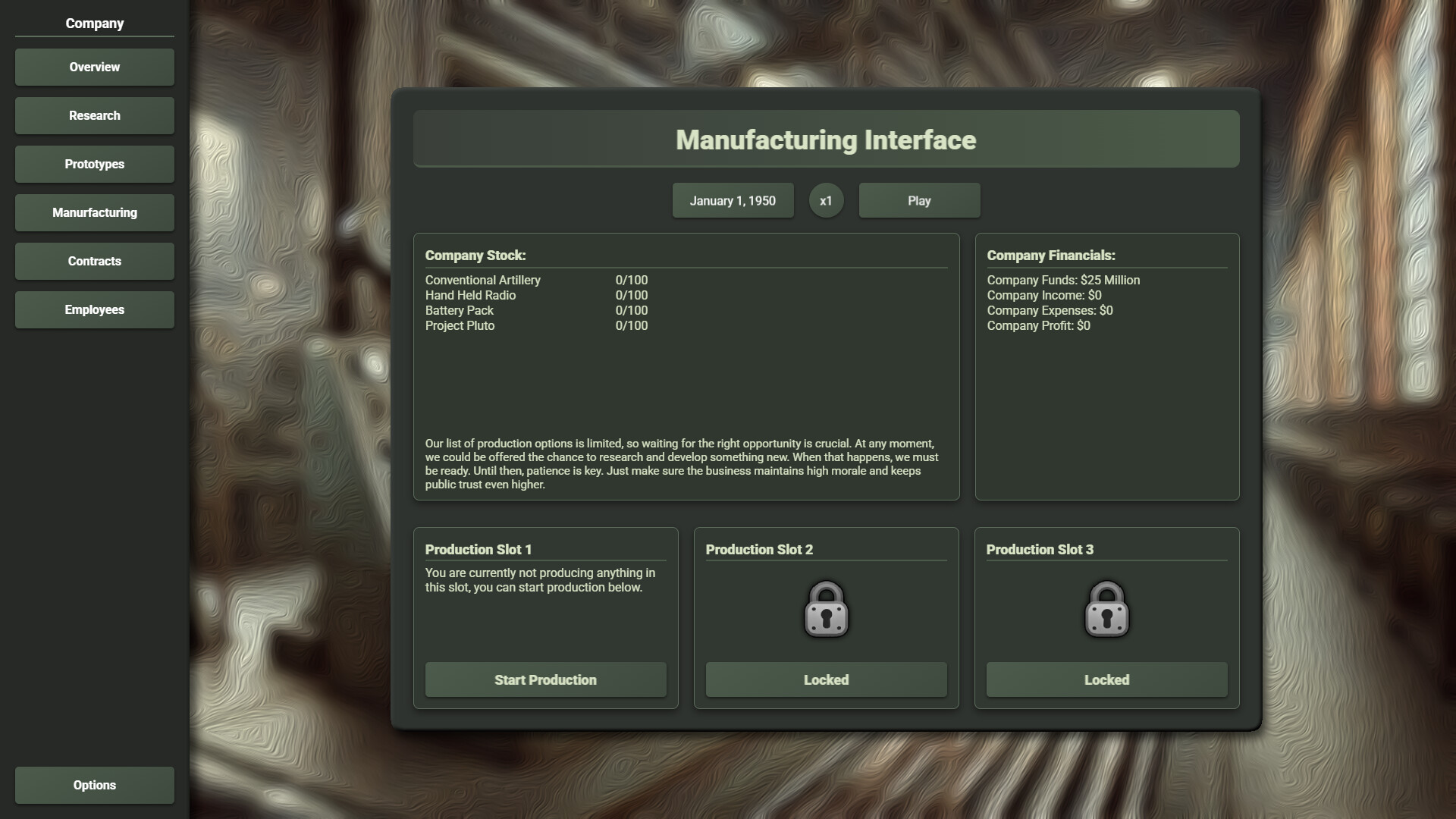Click the Locked button under Production Slot 2
This screenshot has width=1456, height=819.
pos(826,679)
